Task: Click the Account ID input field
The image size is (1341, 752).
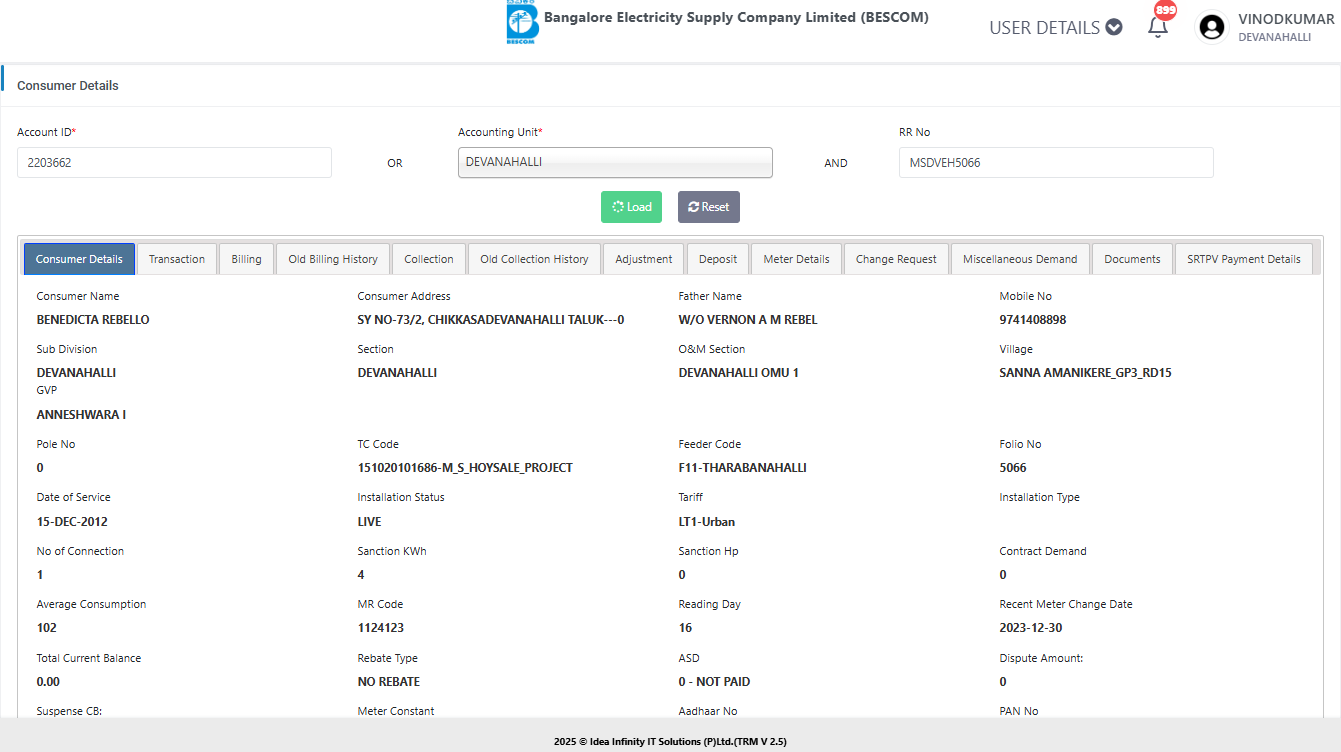Action: (174, 163)
